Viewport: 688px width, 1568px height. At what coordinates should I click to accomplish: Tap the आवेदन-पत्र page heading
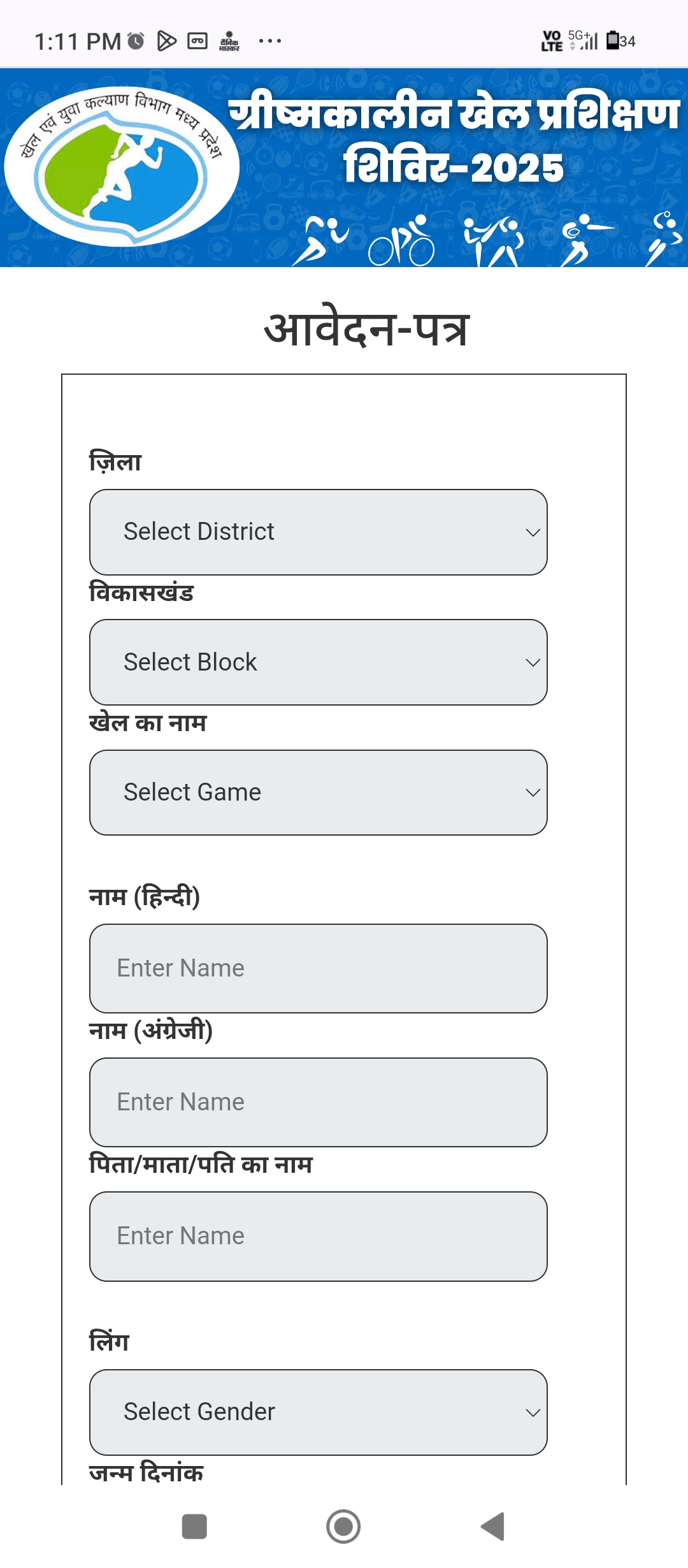pos(367,330)
